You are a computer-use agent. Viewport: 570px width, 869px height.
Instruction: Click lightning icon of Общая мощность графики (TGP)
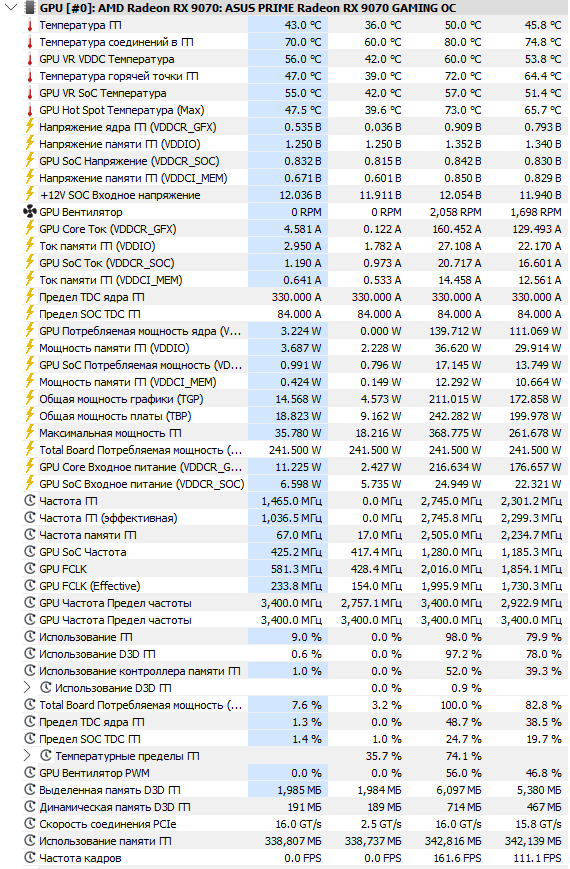(x=30, y=398)
